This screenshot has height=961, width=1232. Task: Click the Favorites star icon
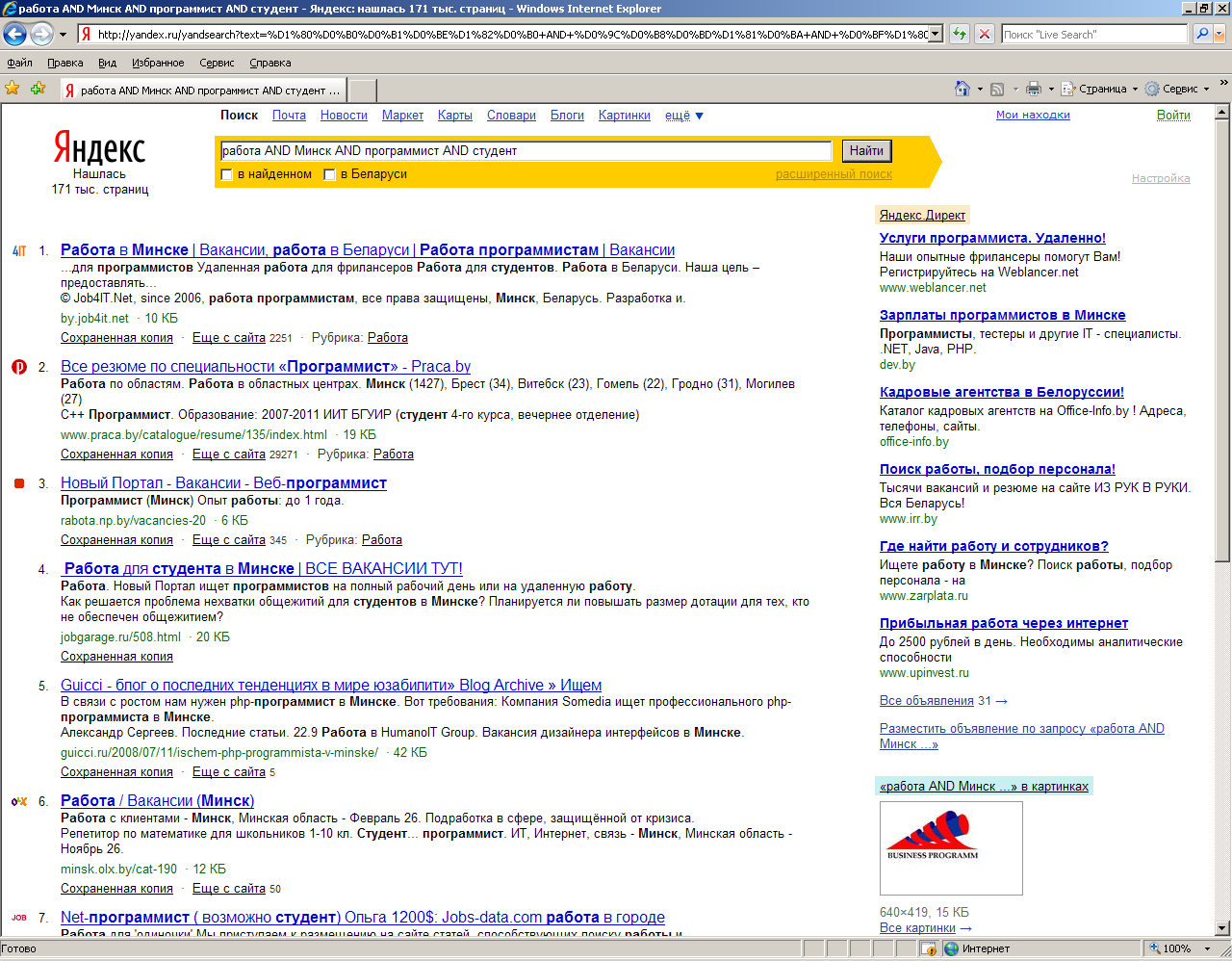tap(13, 89)
